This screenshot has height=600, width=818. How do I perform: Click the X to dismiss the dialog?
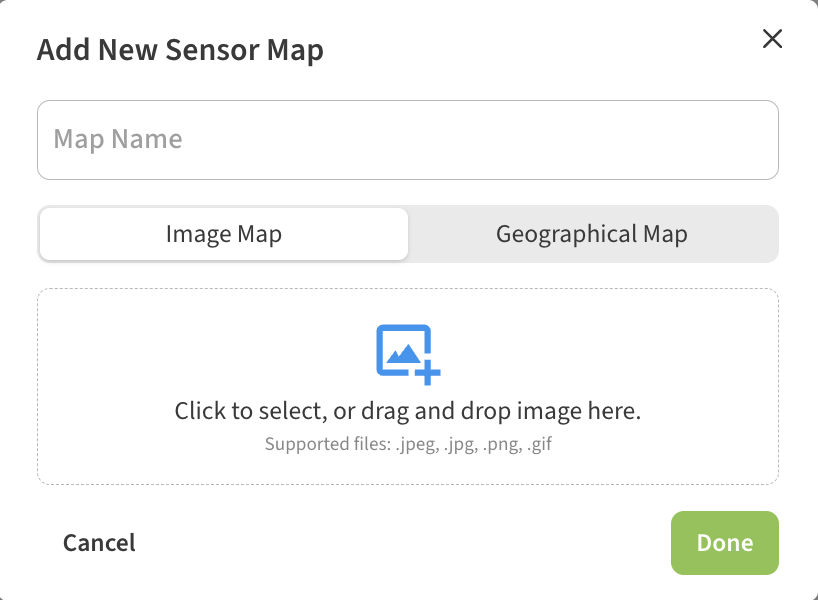[772, 39]
